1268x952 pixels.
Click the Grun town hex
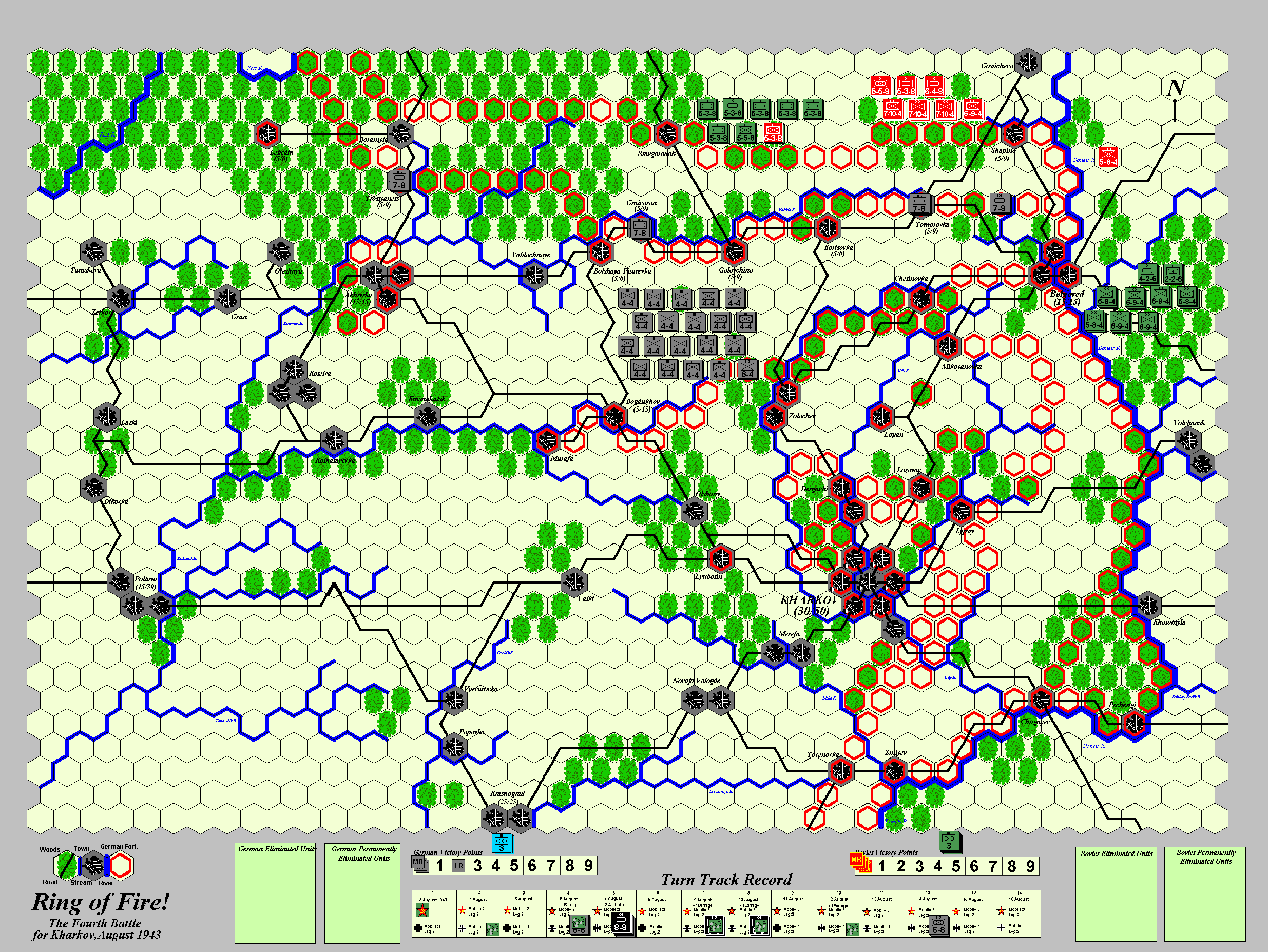pos(227,299)
